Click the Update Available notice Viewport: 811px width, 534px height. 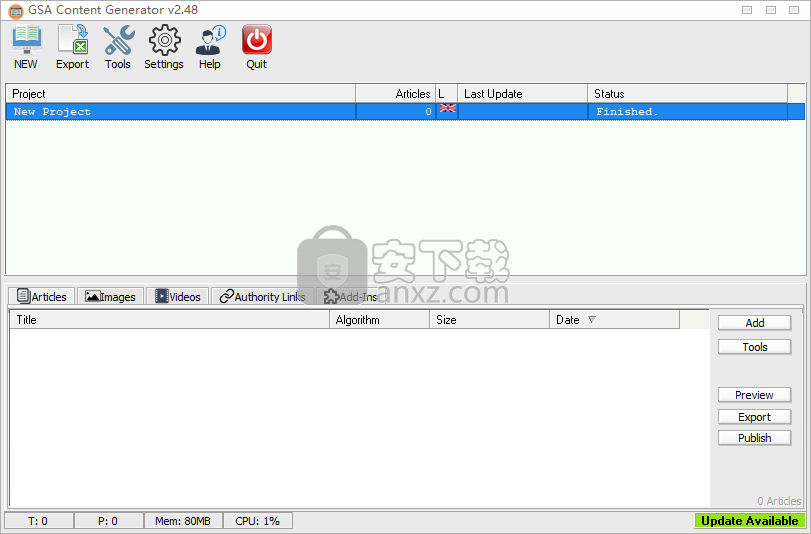click(x=749, y=521)
